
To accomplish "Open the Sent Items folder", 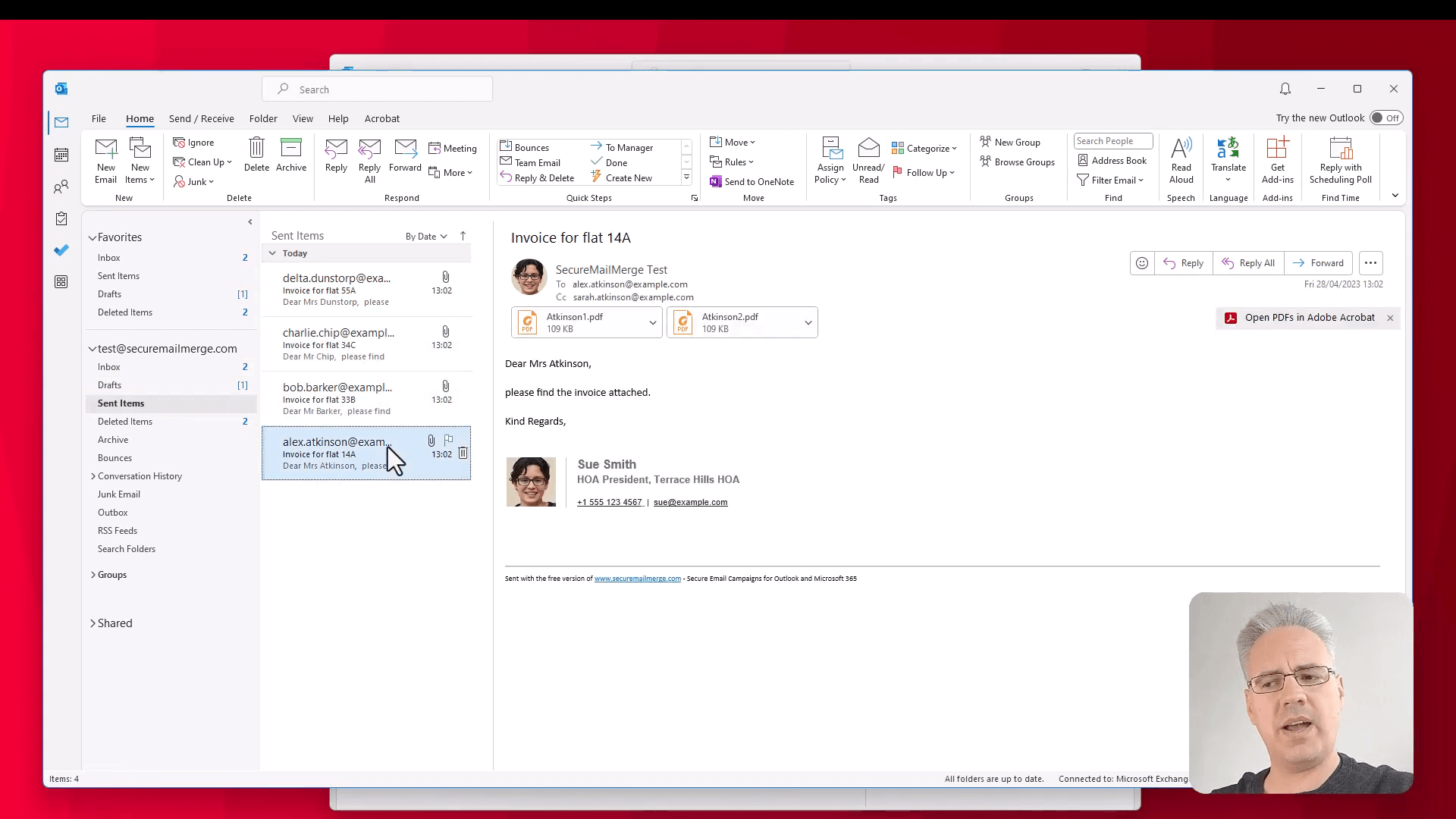I will point(120,402).
